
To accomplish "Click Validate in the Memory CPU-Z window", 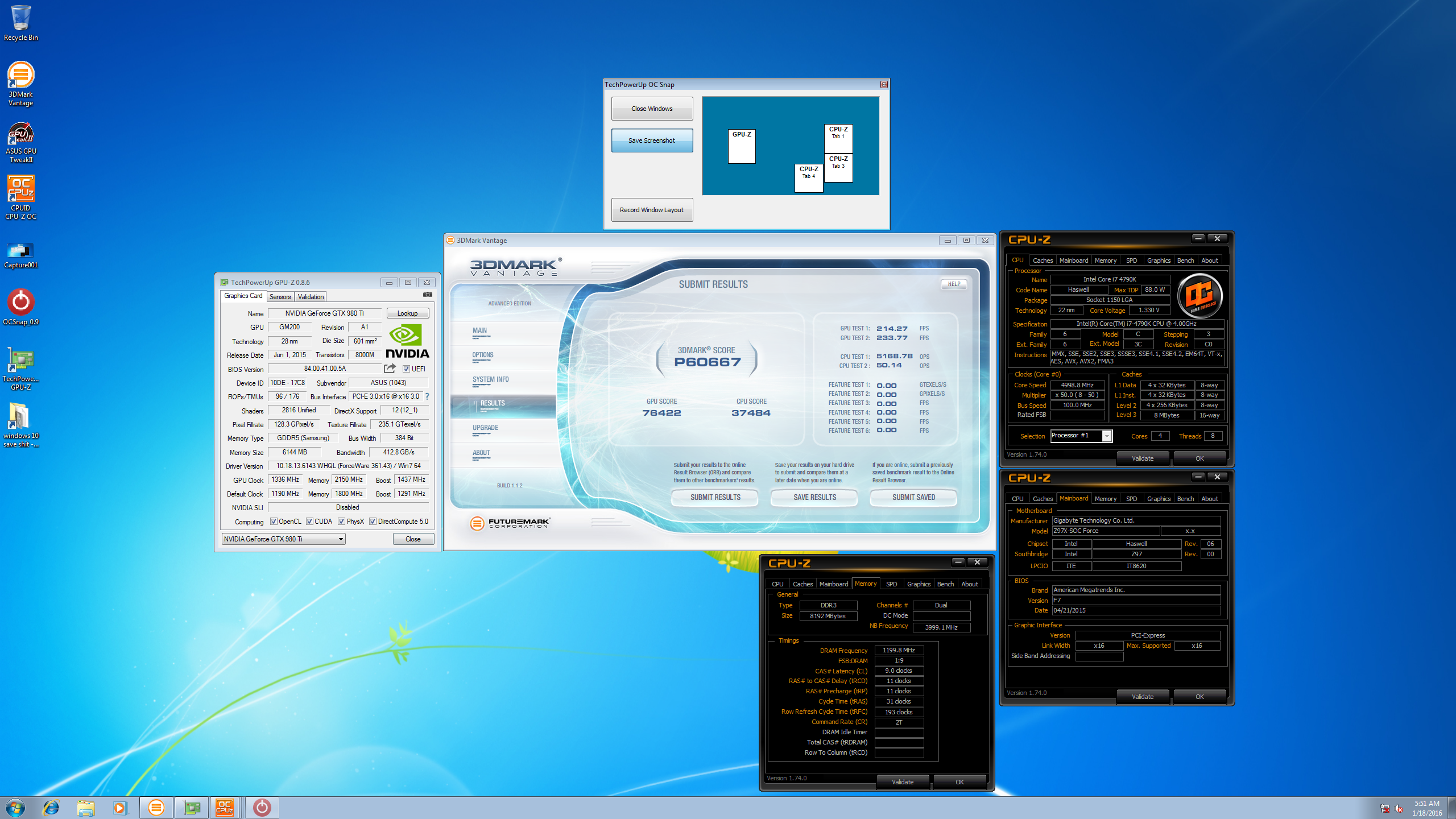I will [x=903, y=782].
